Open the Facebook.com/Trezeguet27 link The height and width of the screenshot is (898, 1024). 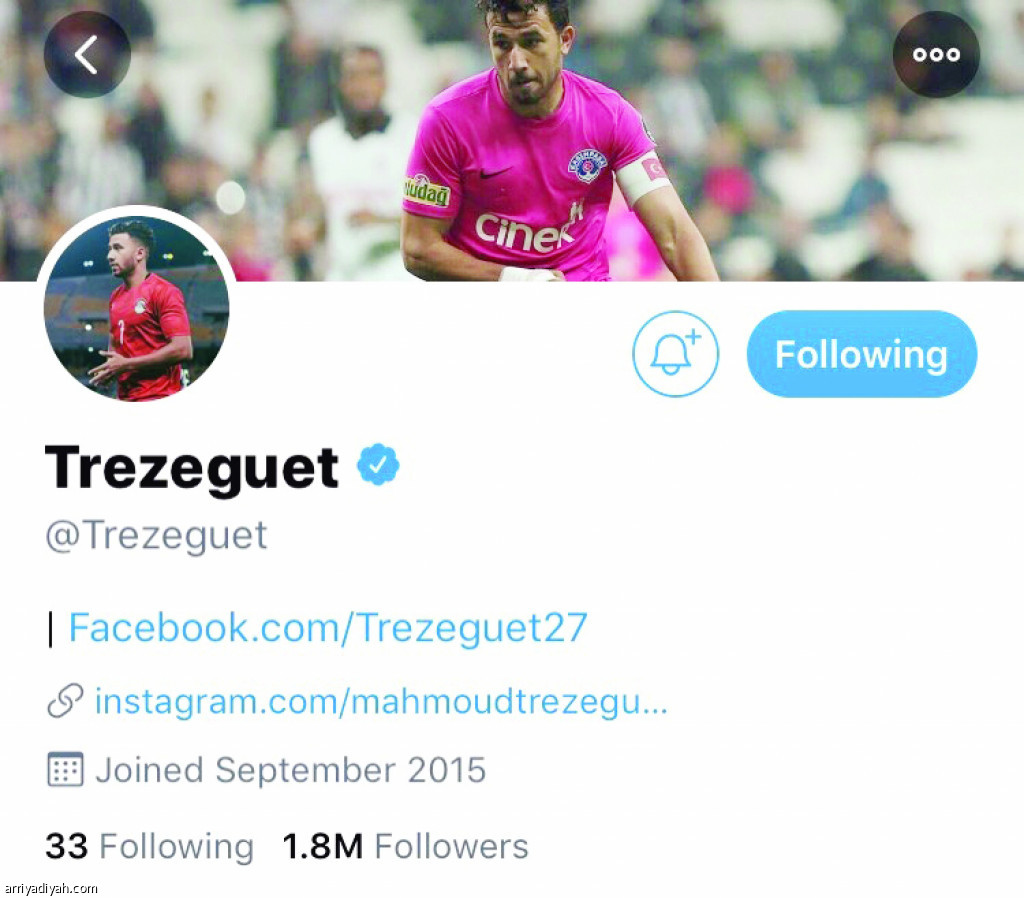(328, 628)
